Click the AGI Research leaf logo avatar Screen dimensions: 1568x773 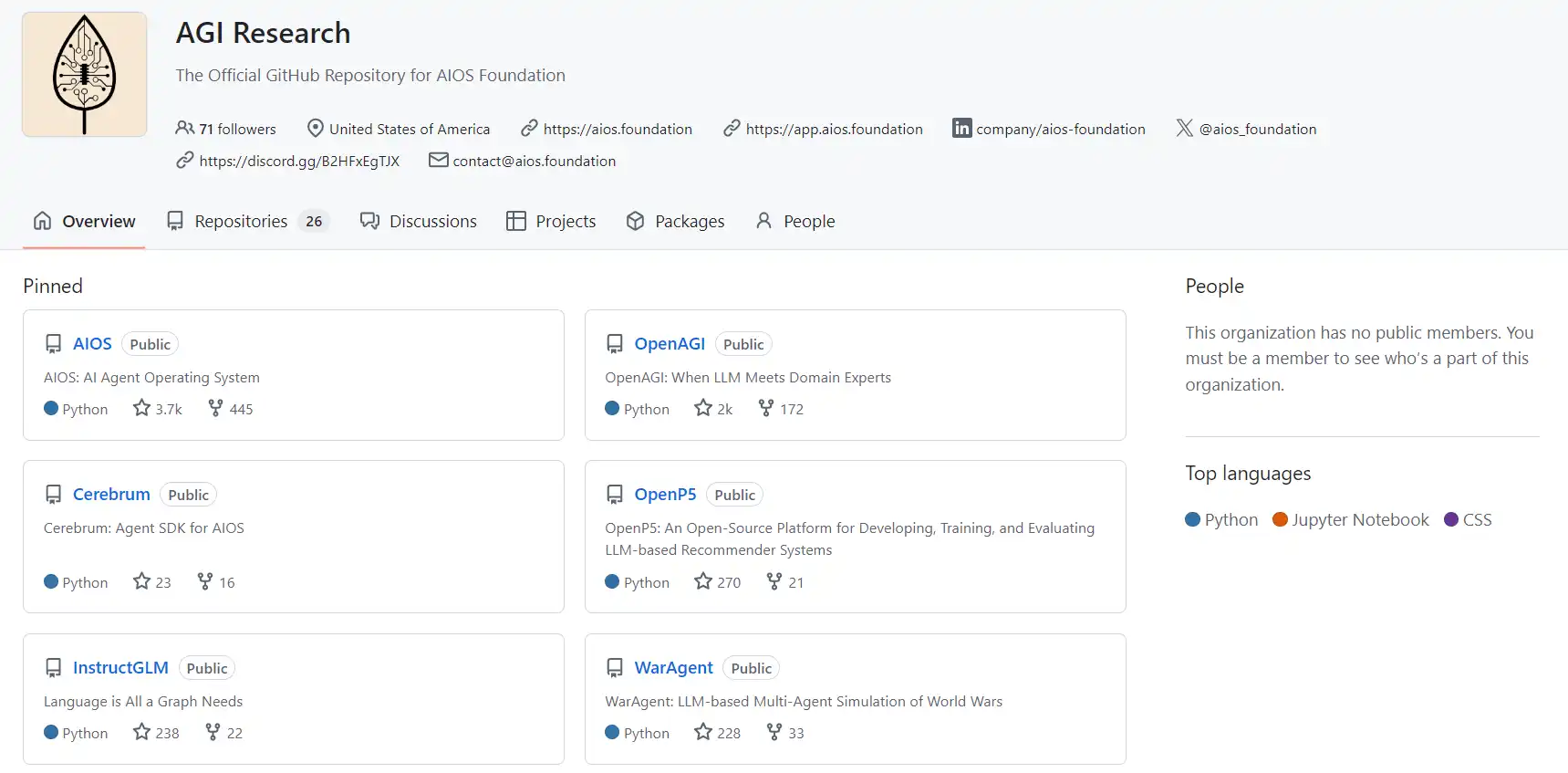pyautogui.click(x=85, y=74)
